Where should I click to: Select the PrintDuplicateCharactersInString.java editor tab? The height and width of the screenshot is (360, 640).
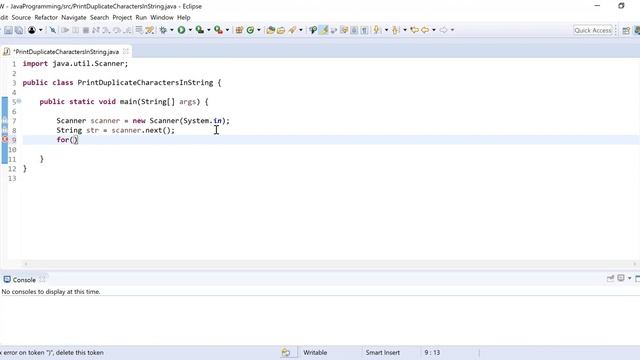(x=66, y=52)
